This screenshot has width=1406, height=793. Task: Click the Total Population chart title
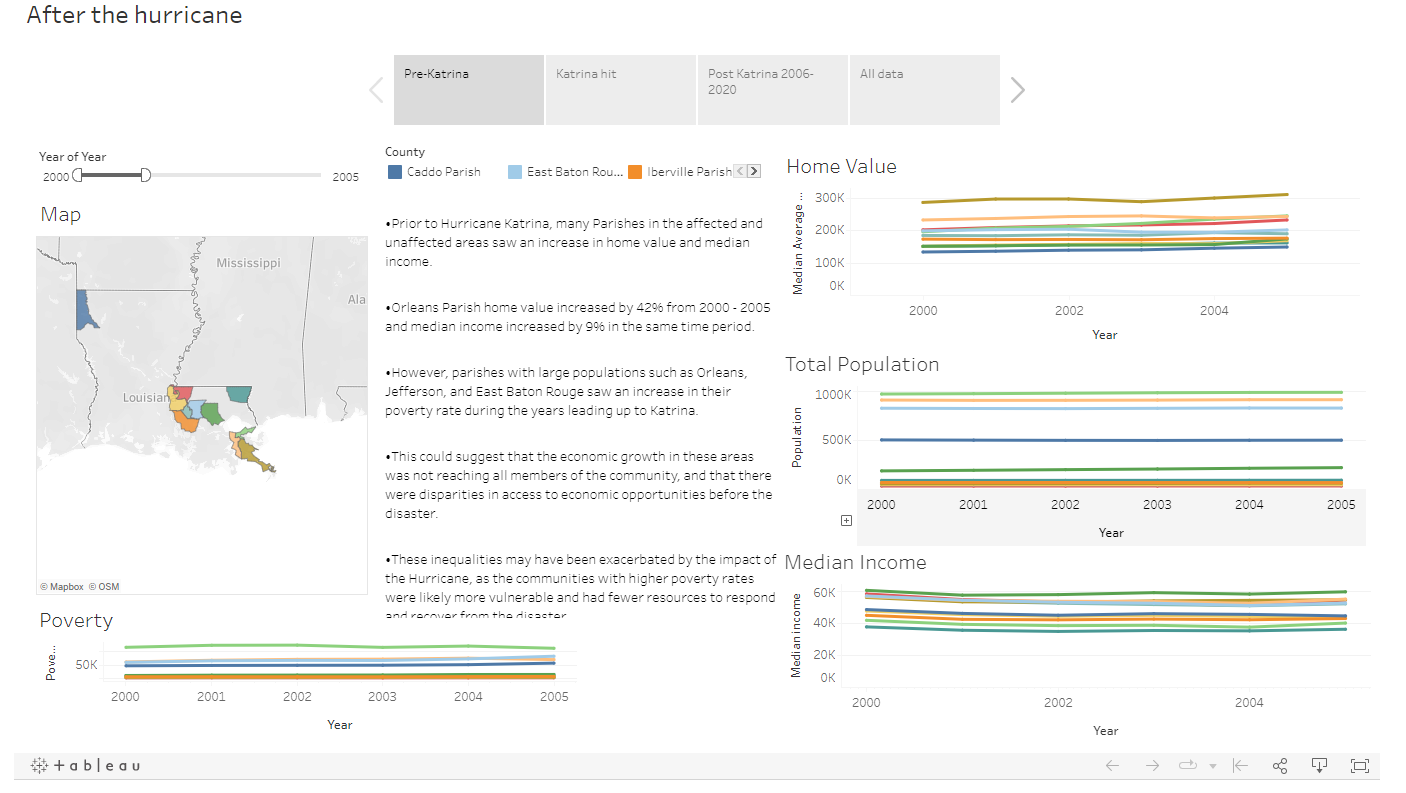pyautogui.click(x=862, y=364)
